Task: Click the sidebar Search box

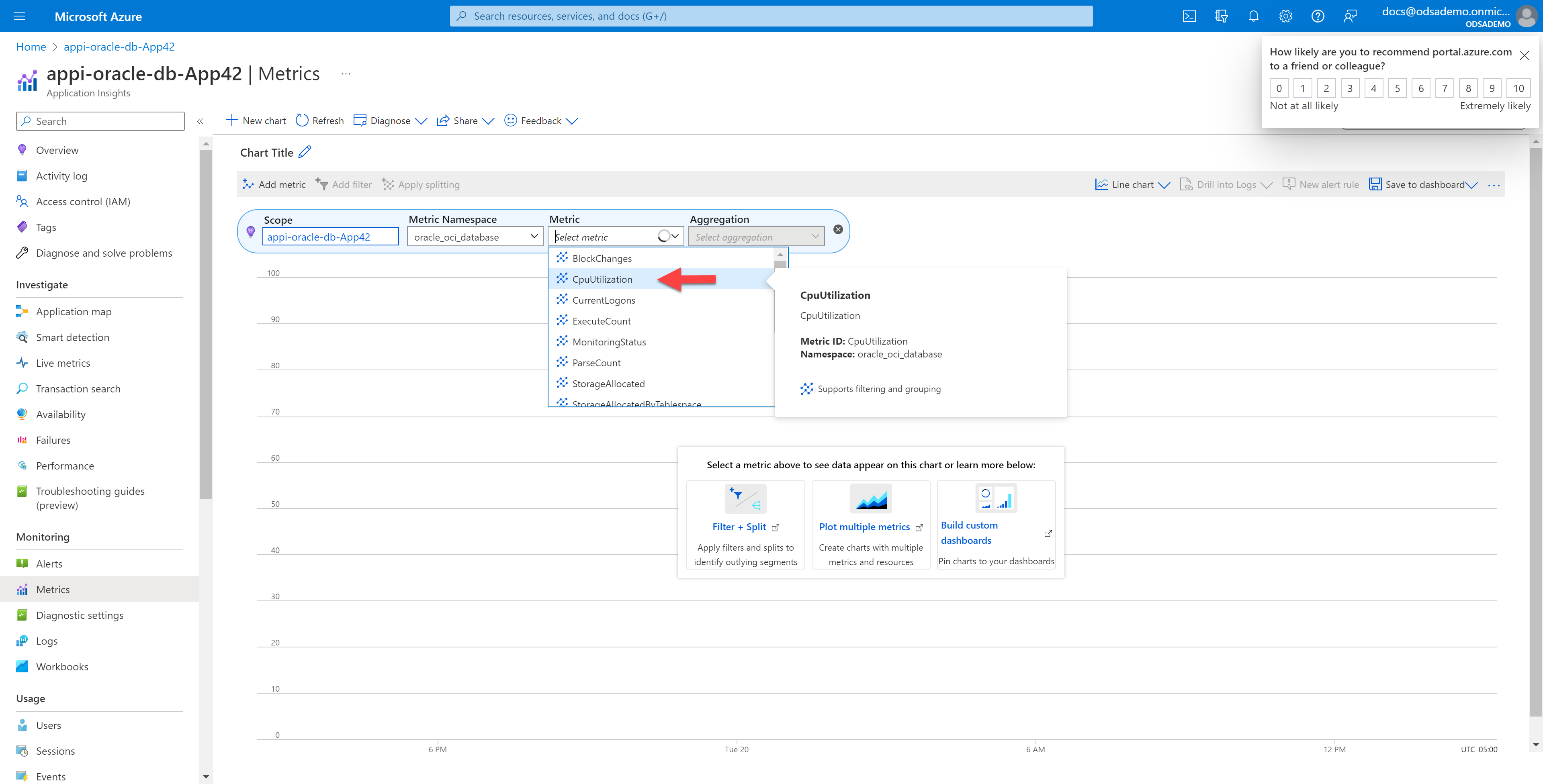Action: click(x=100, y=121)
